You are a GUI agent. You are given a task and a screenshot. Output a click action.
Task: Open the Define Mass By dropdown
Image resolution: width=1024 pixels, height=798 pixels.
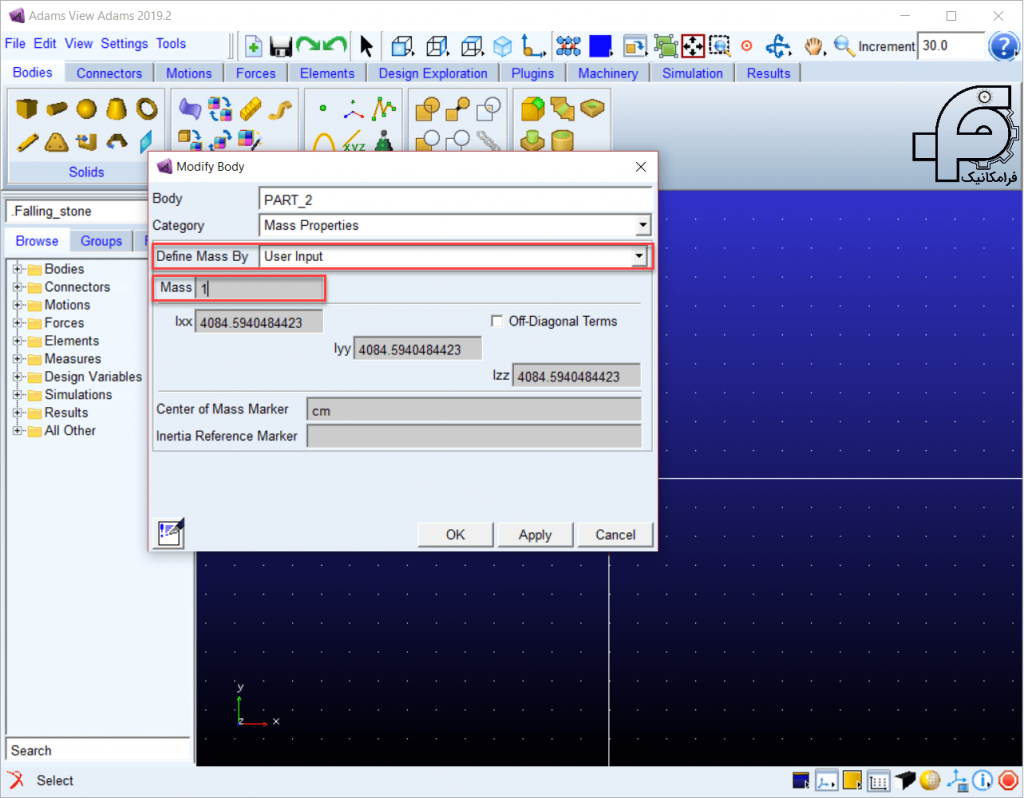[639, 257]
